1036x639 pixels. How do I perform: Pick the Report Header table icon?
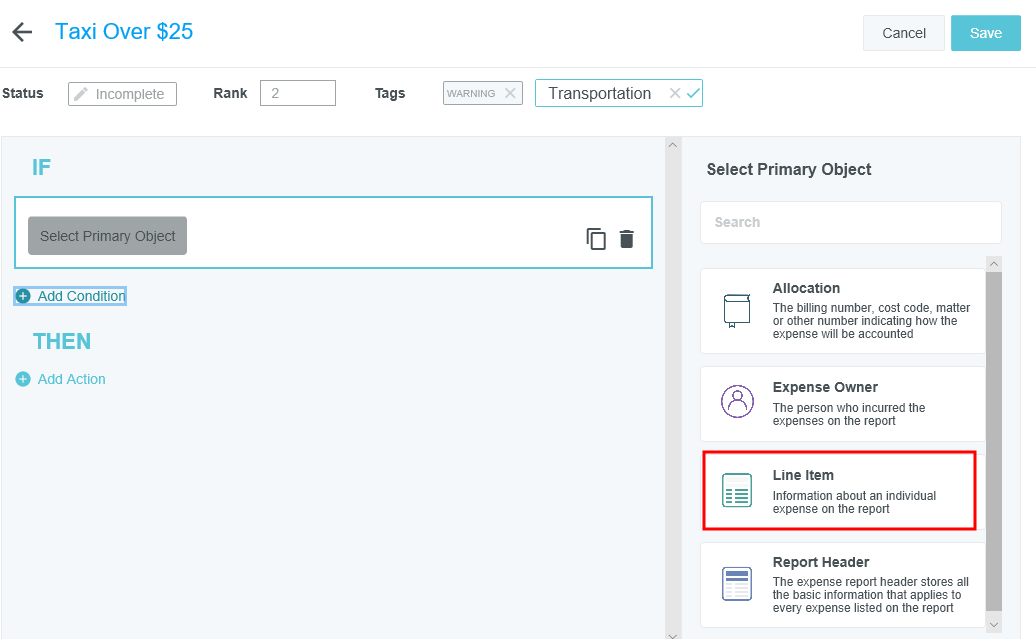coord(737,582)
